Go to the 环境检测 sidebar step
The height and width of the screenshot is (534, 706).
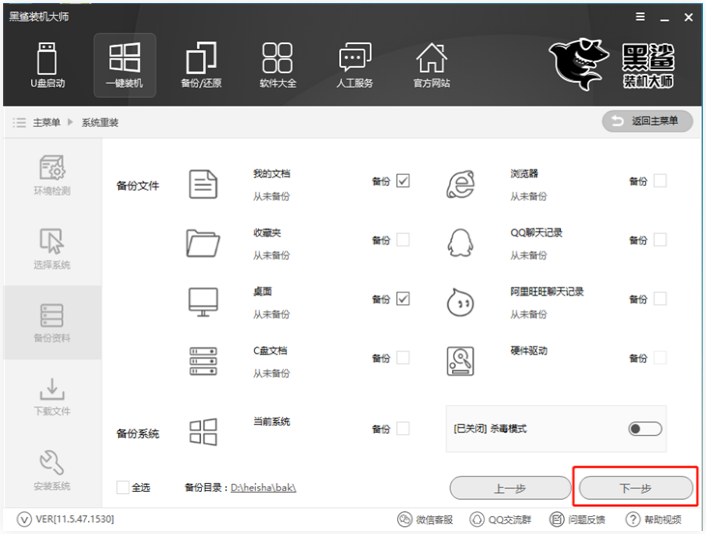(52, 176)
